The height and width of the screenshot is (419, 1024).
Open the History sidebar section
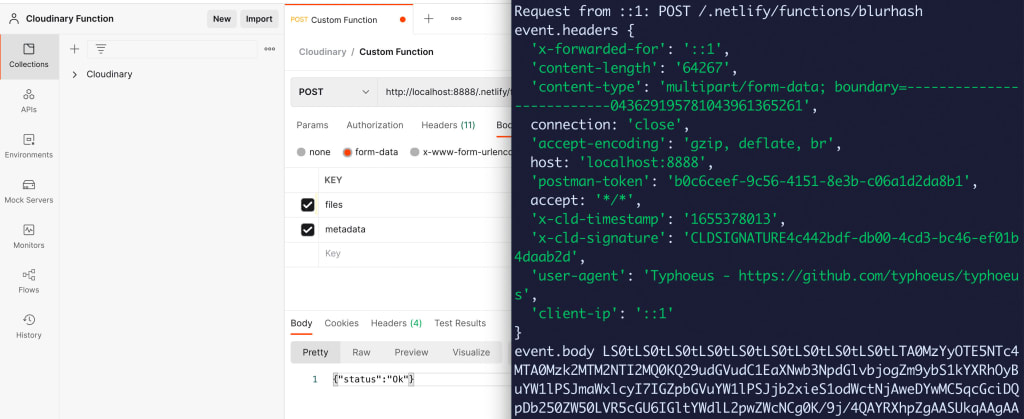tap(29, 326)
